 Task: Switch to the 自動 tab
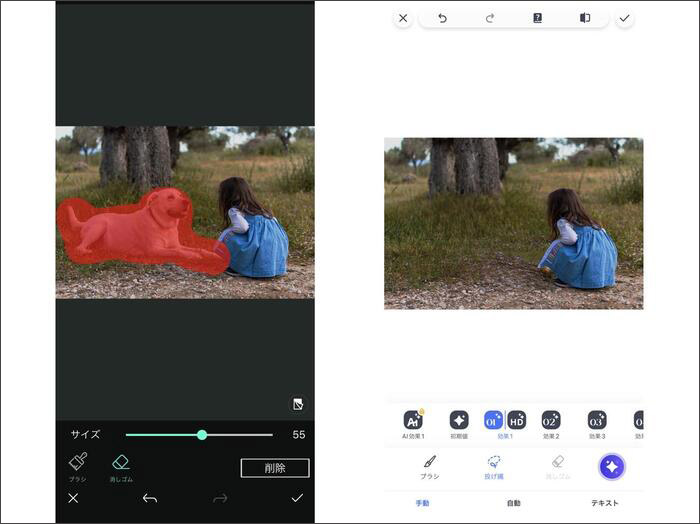click(x=514, y=503)
